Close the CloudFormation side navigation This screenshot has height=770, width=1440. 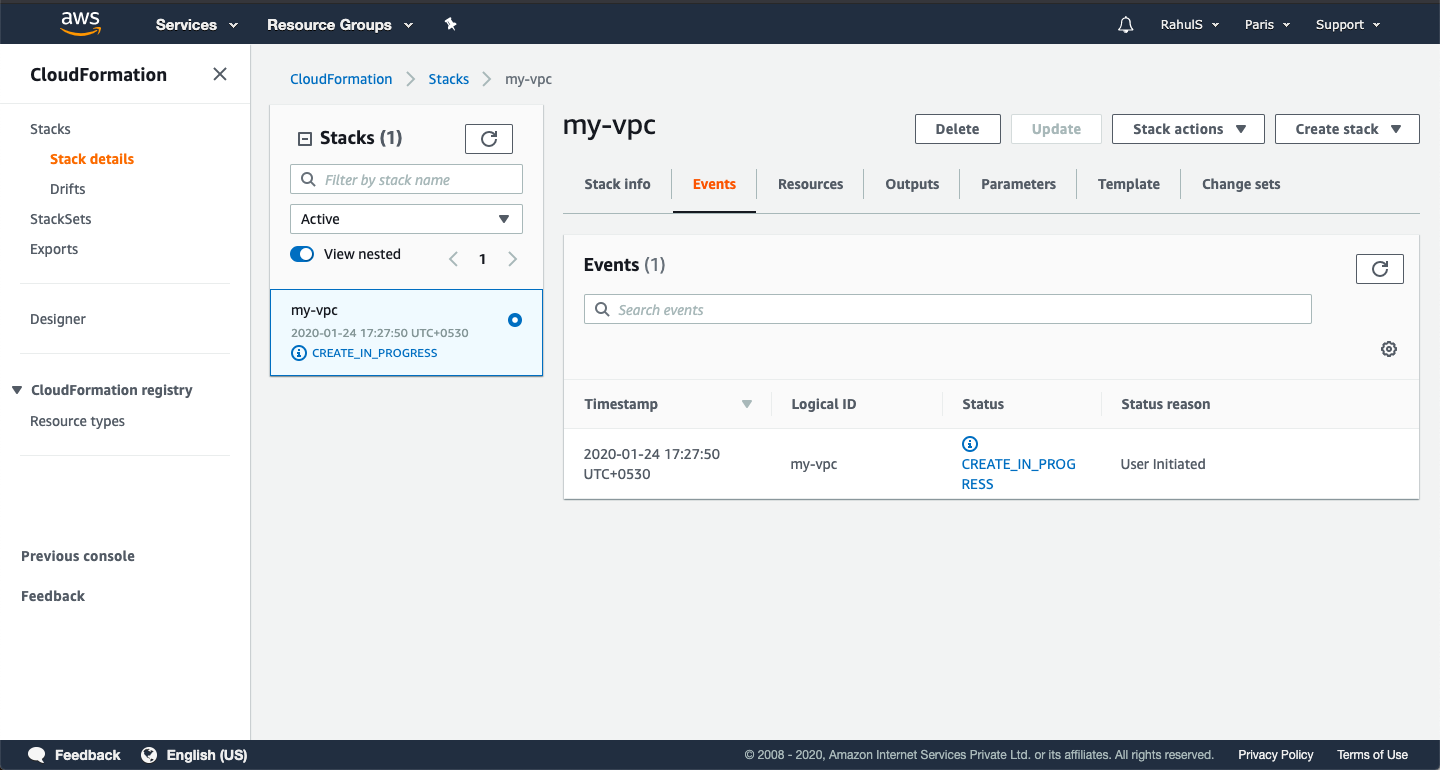(x=219, y=73)
